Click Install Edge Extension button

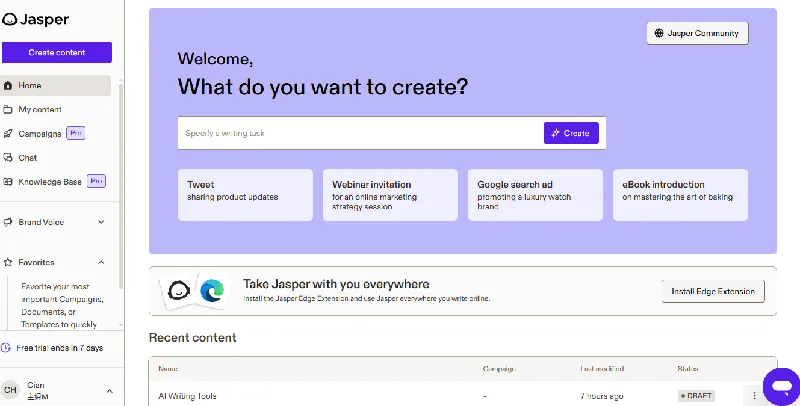pos(713,291)
